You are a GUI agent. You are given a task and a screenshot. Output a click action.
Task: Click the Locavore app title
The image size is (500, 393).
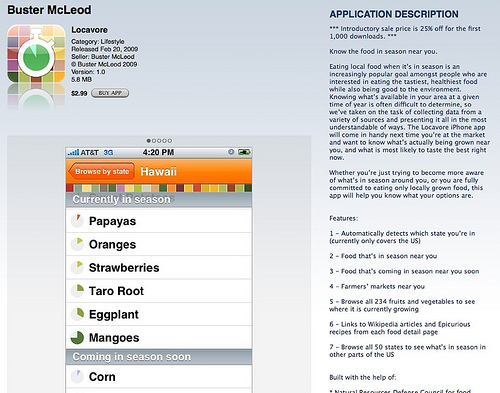click(x=89, y=30)
